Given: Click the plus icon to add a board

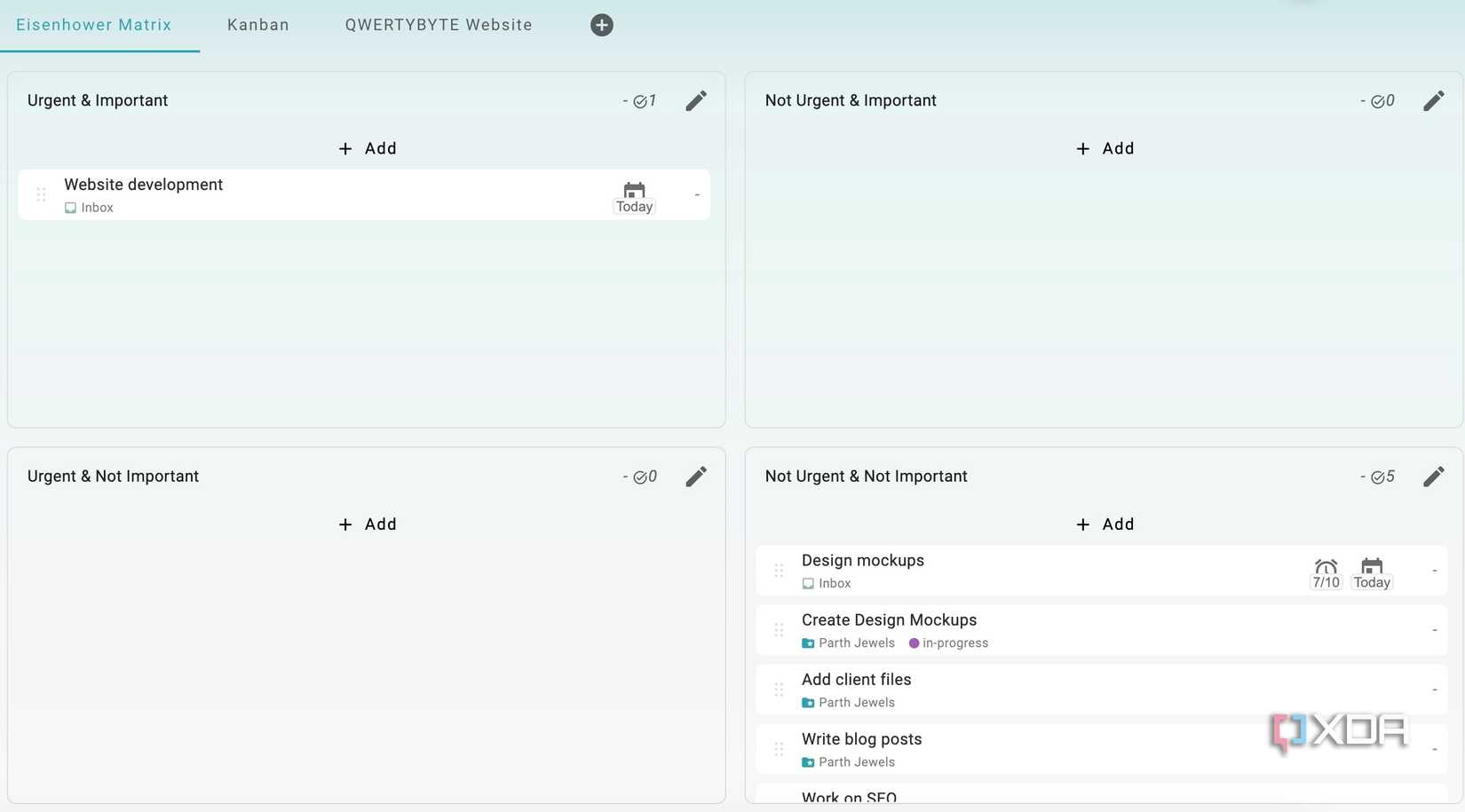Looking at the screenshot, I should pyautogui.click(x=601, y=25).
